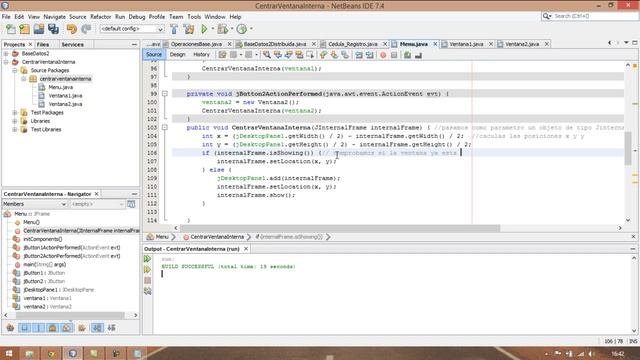Switch to the Services tab
This screenshot has height=360, width=640.
pos(73,44)
